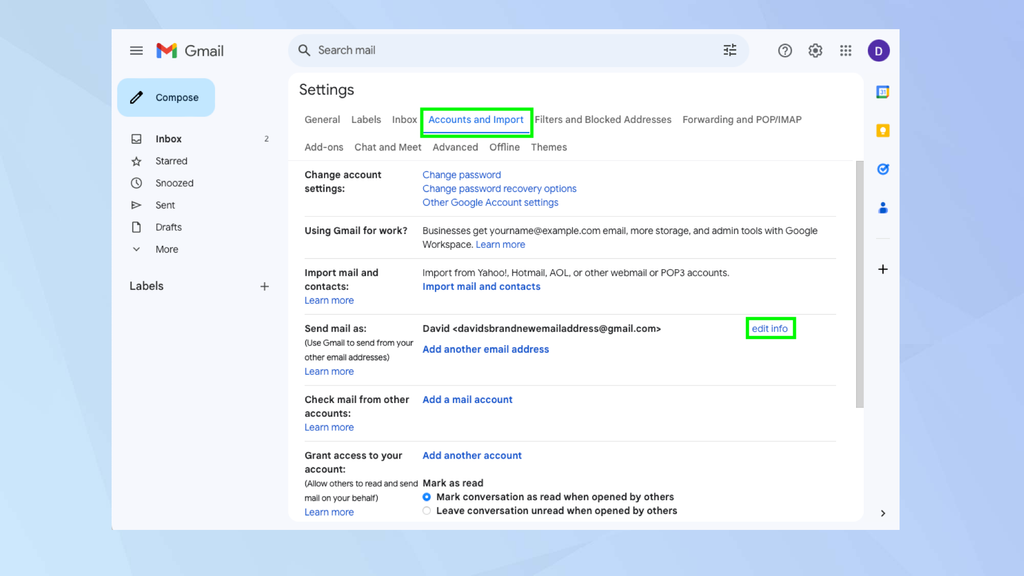Viewport: 1024px width, 576px height.
Task: Open the David account avatar menu
Action: pos(878,50)
